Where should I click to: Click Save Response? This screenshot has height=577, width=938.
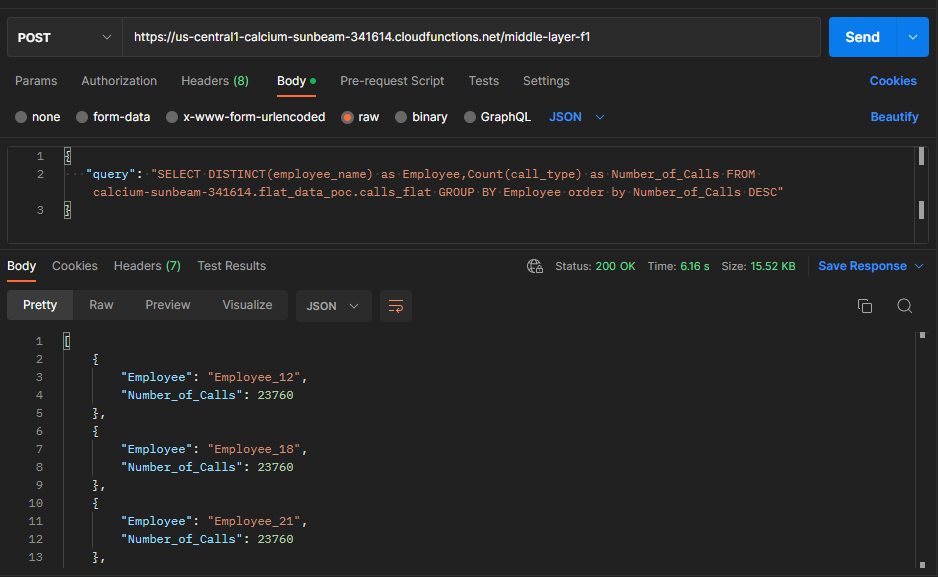(862, 266)
